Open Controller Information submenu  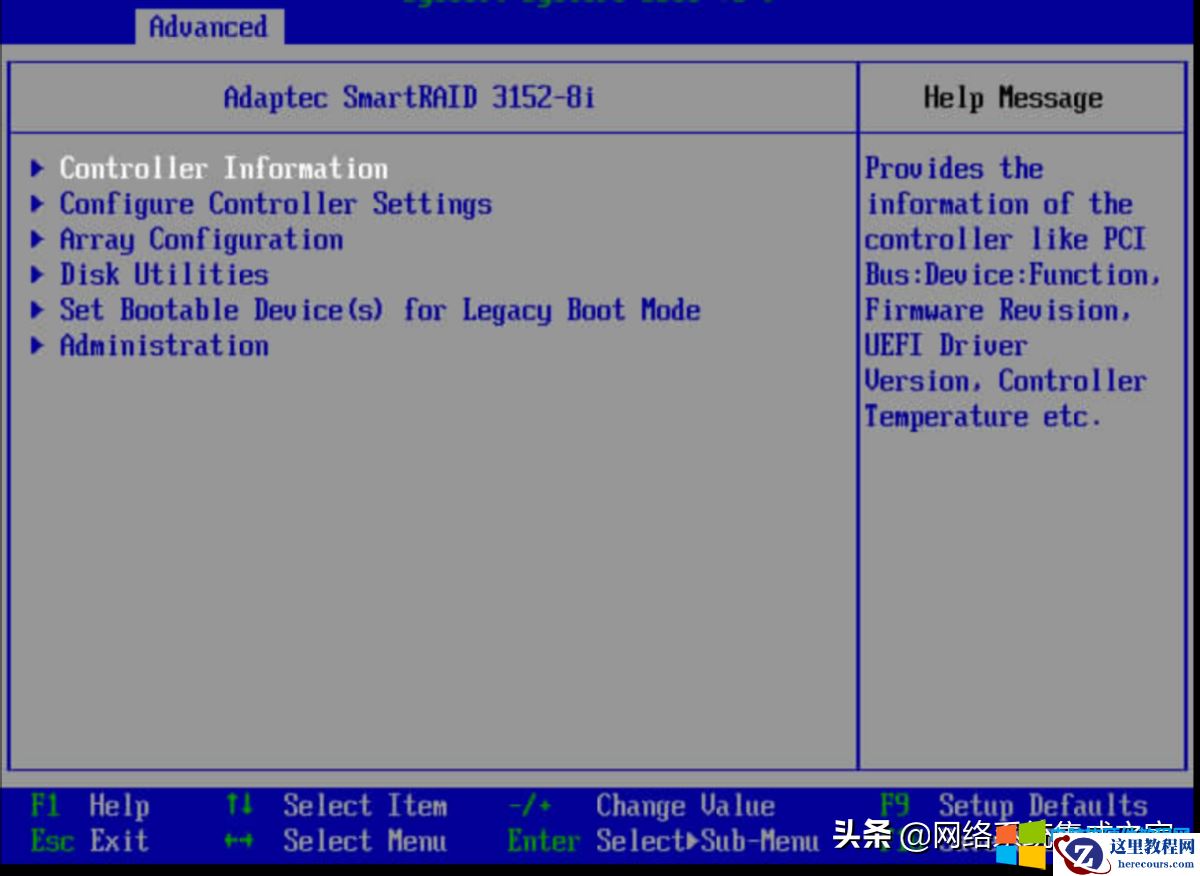point(223,168)
